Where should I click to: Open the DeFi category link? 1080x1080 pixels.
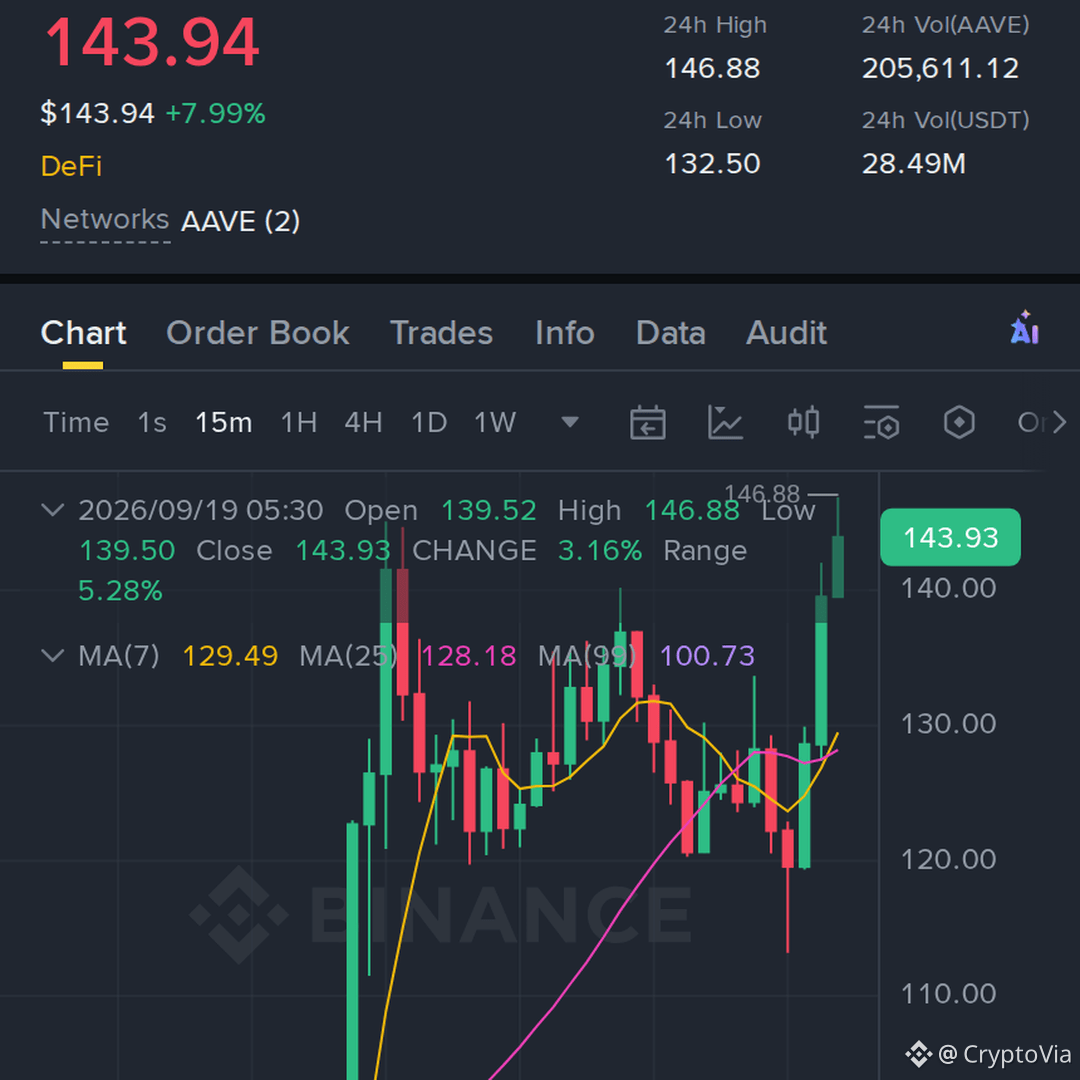[71, 166]
